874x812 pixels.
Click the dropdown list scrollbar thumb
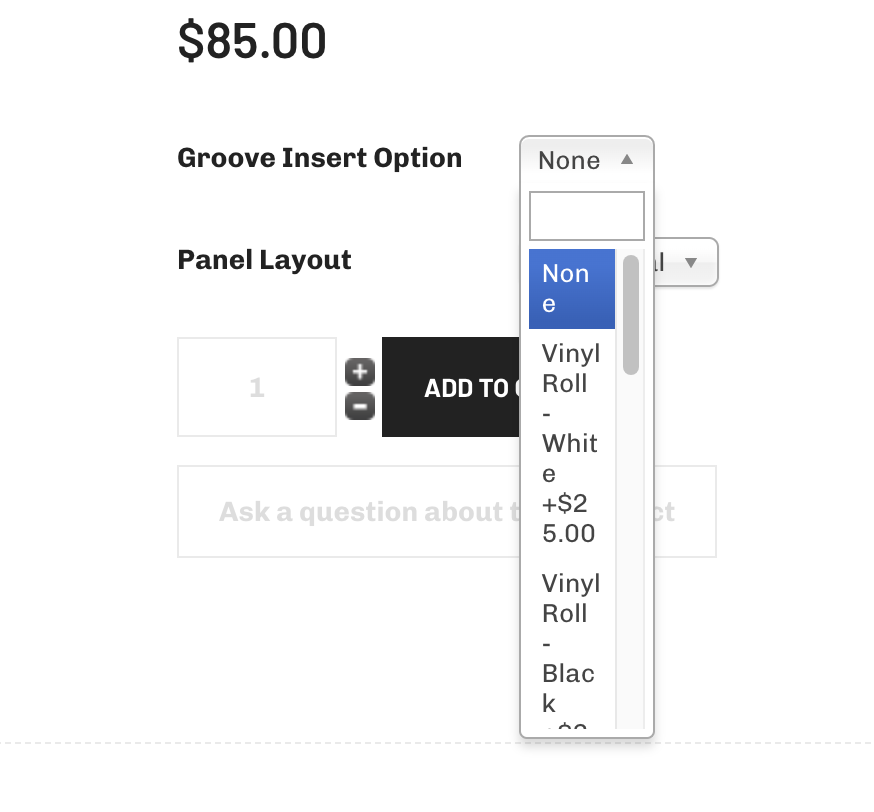pos(630,315)
